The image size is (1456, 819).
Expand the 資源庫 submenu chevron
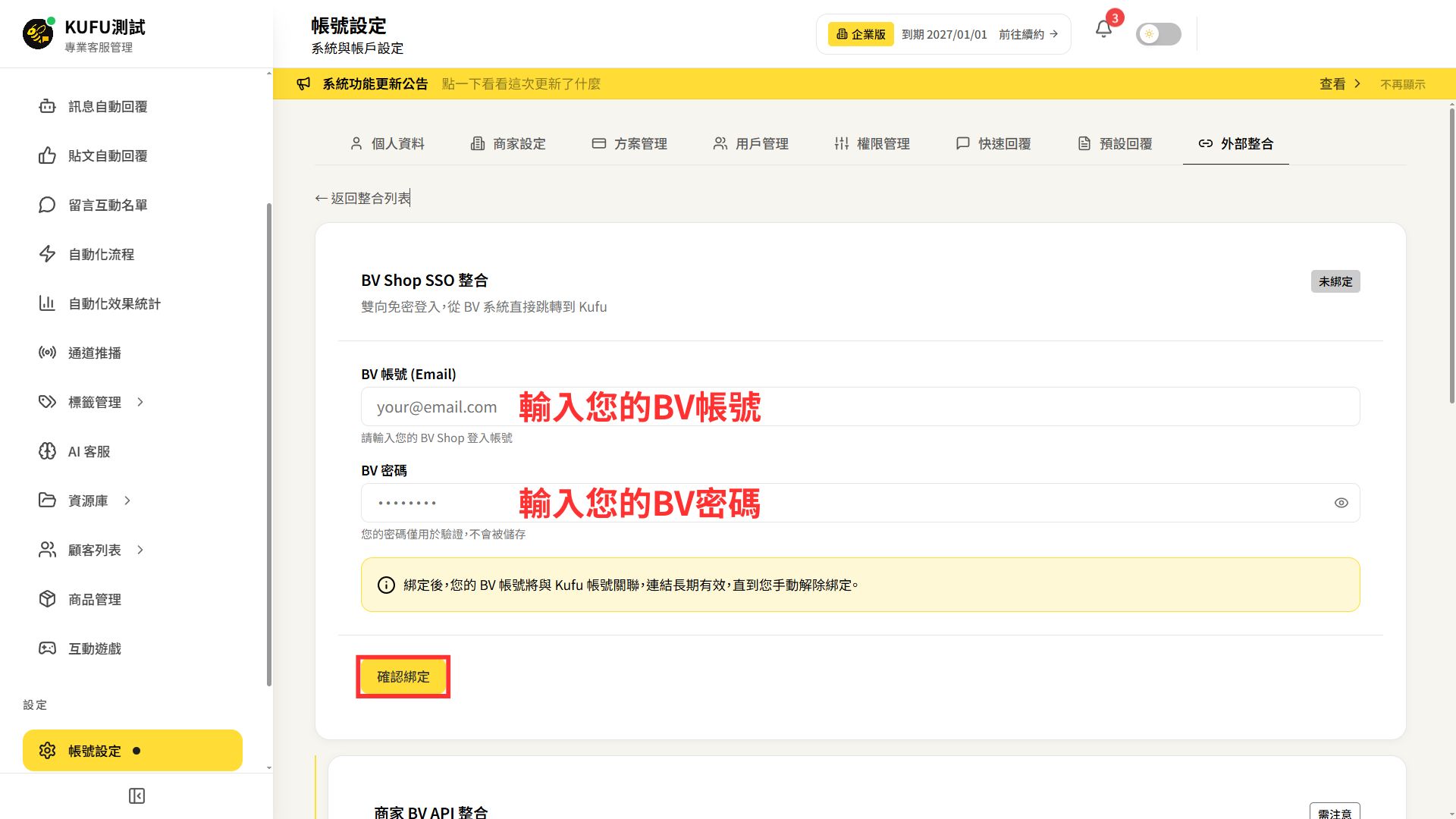127,500
